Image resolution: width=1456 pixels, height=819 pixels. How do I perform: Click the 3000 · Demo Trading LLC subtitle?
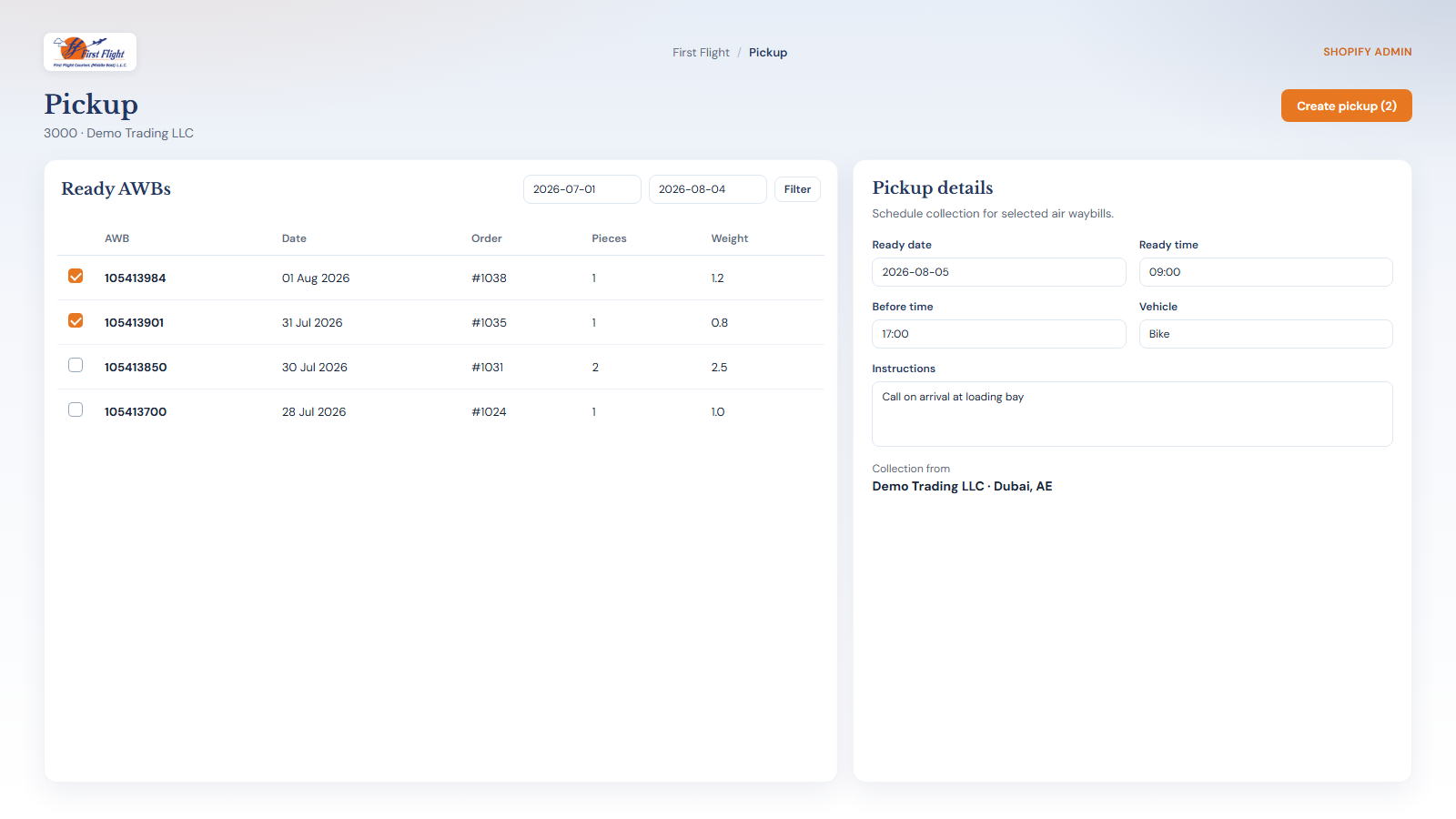[x=118, y=133]
